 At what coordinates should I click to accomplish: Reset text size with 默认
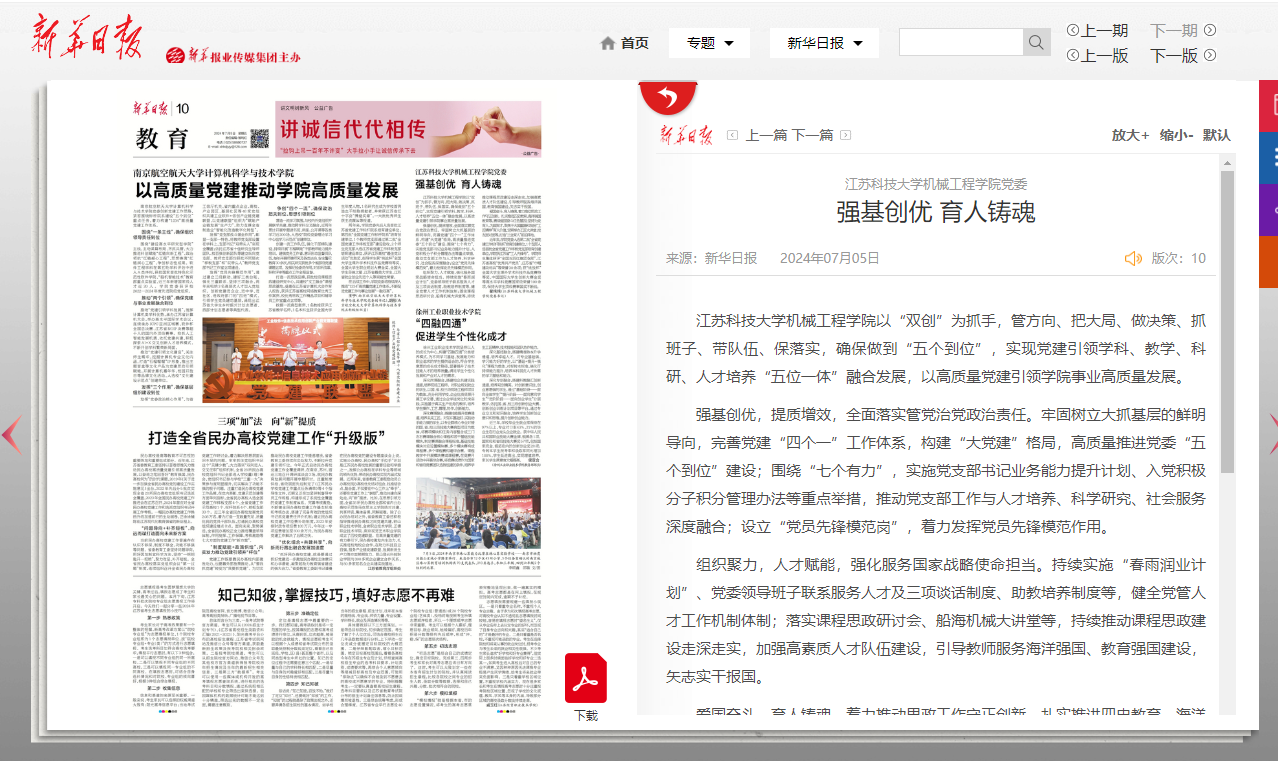tap(1216, 135)
